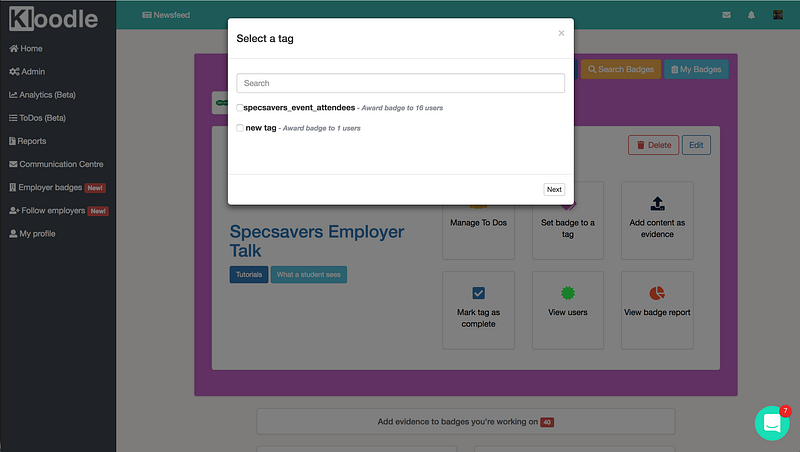Click the Admin gears icon in sidebar

coord(14,71)
